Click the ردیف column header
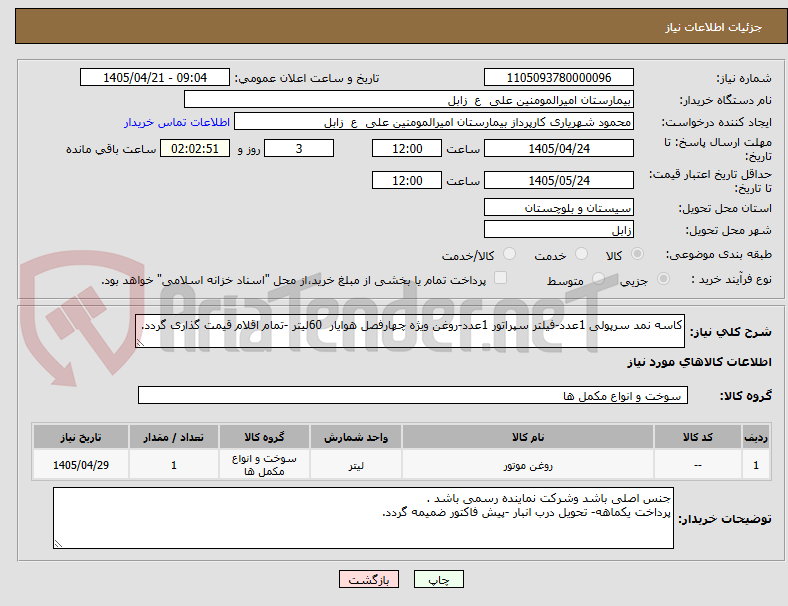788x606 pixels. coord(755,437)
